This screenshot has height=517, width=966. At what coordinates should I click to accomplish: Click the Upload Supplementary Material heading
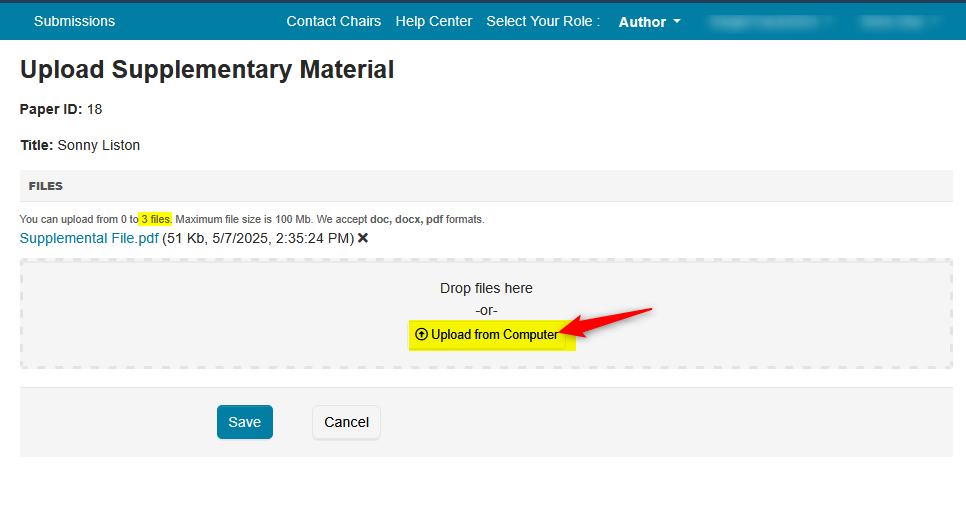click(207, 70)
